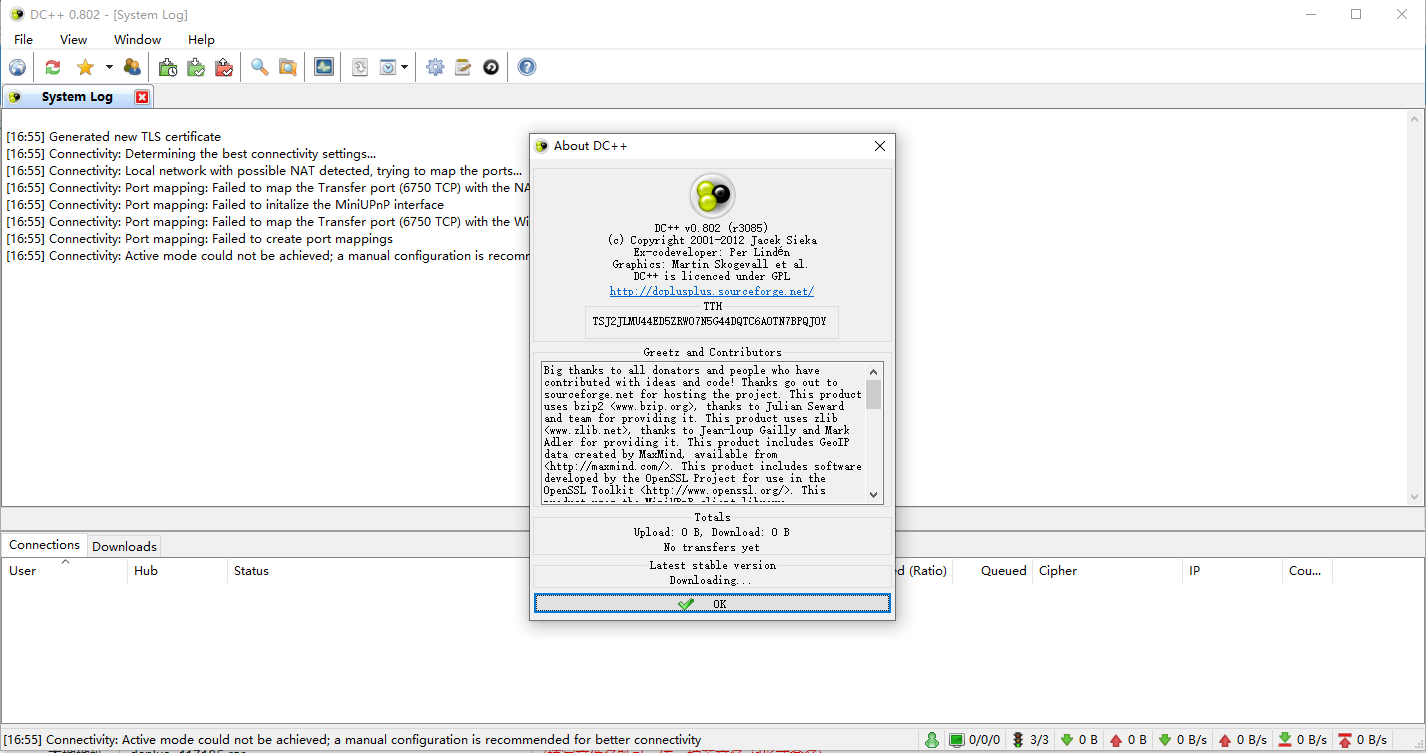The image size is (1426, 753).
Task: Open the Users toolbar icon
Action: click(132, 67)
